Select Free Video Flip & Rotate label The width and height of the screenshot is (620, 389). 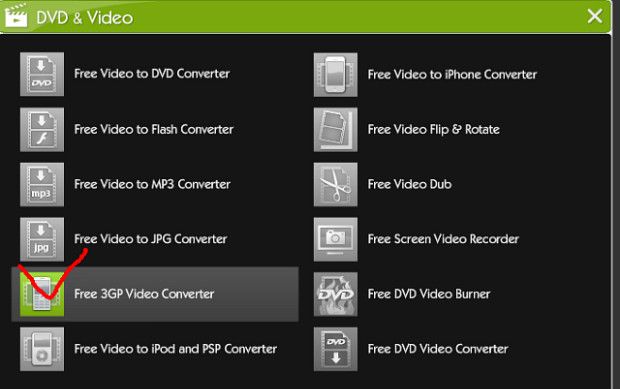(x=434, y=129)
